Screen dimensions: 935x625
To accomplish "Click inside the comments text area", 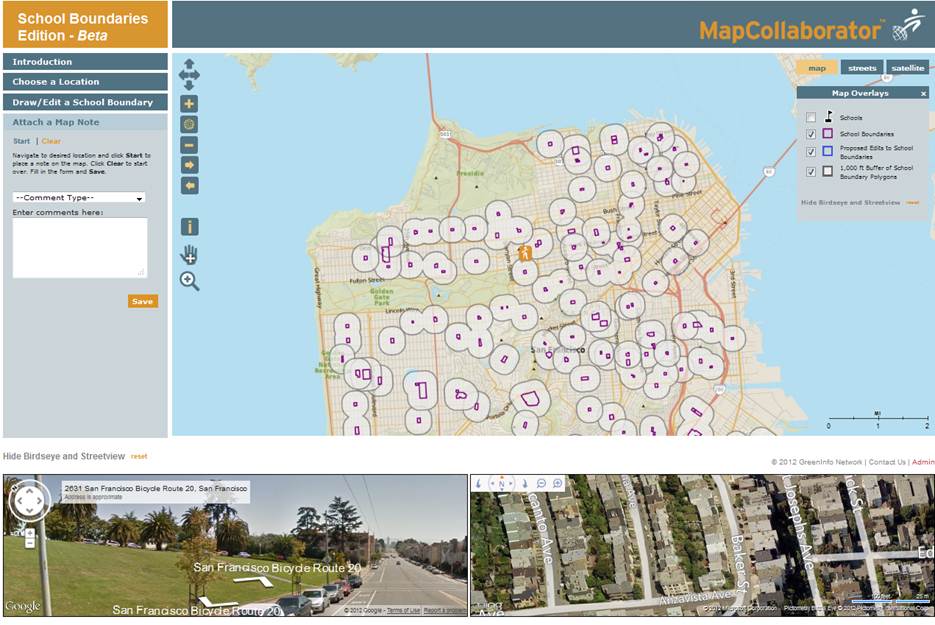I will (80, 247).
